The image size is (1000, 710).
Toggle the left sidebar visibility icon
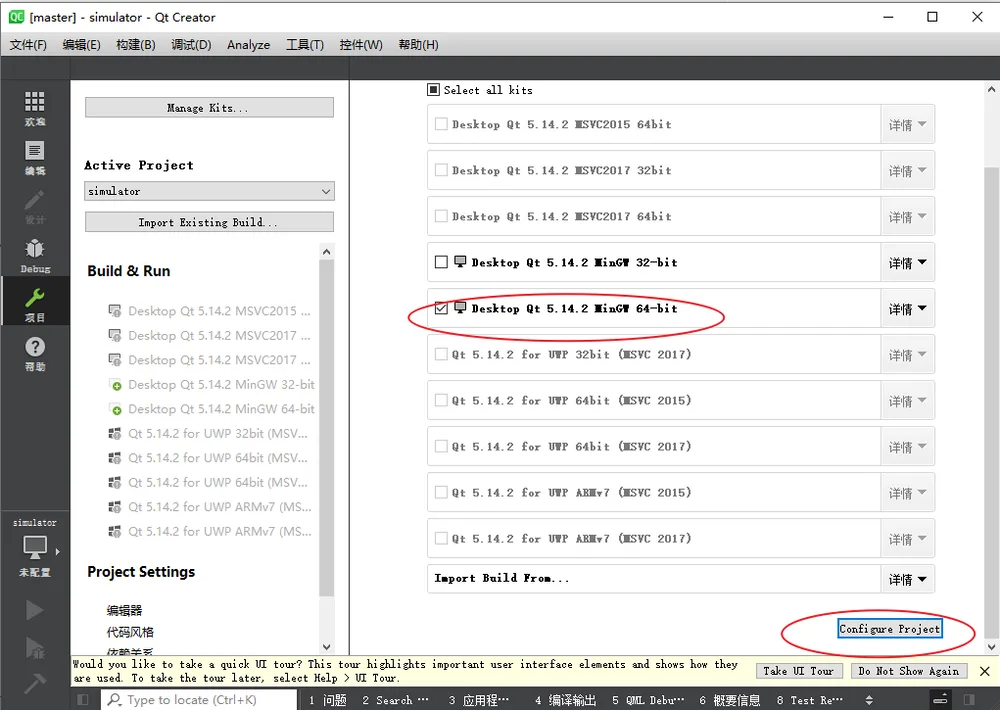coord(83,700)
